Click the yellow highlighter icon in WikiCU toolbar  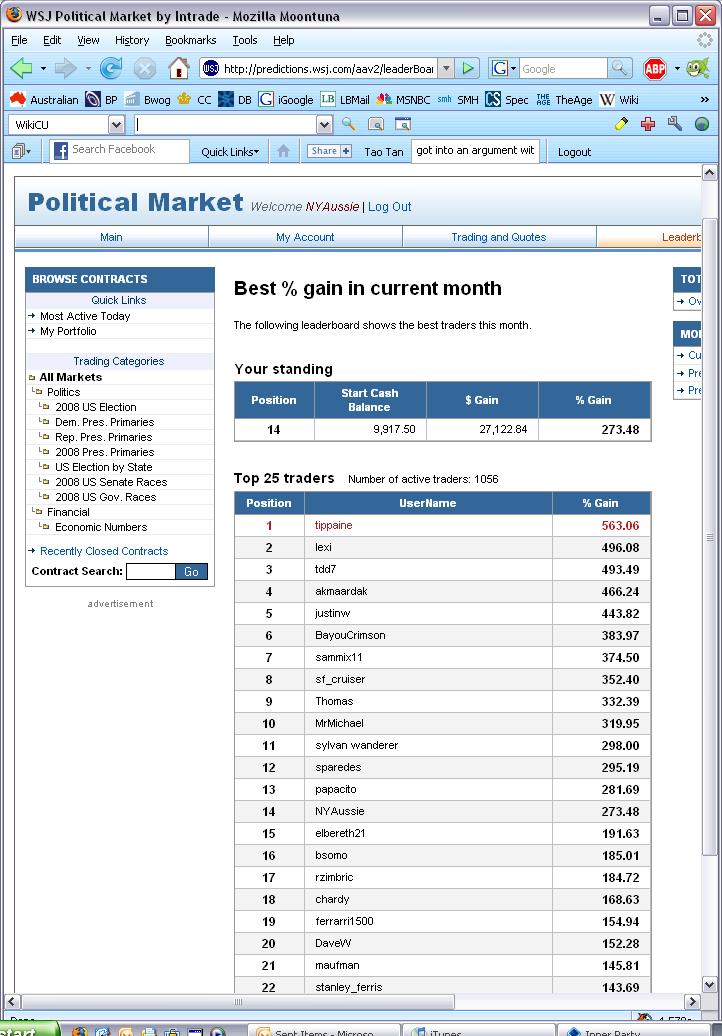[621, 124]
